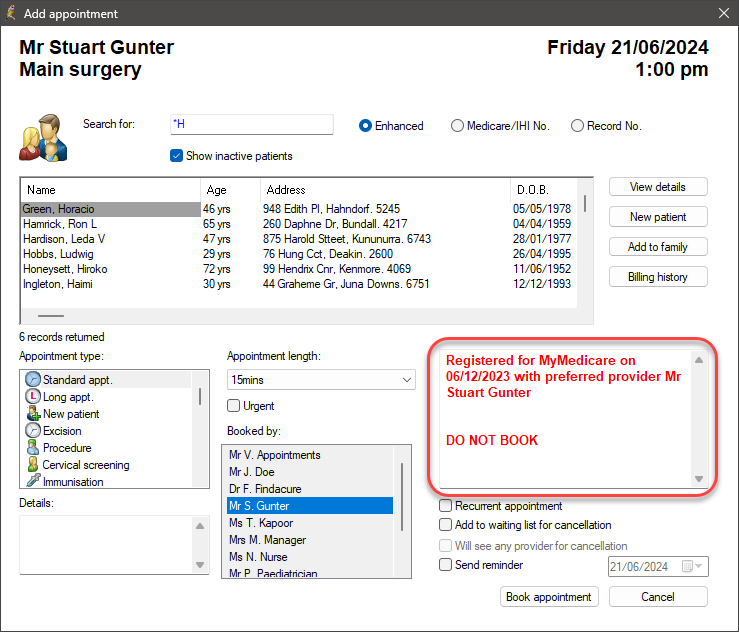Viewport: 739px width, 632px height.
Task: Sort by Address column header
Action: [x=386, y=189]
